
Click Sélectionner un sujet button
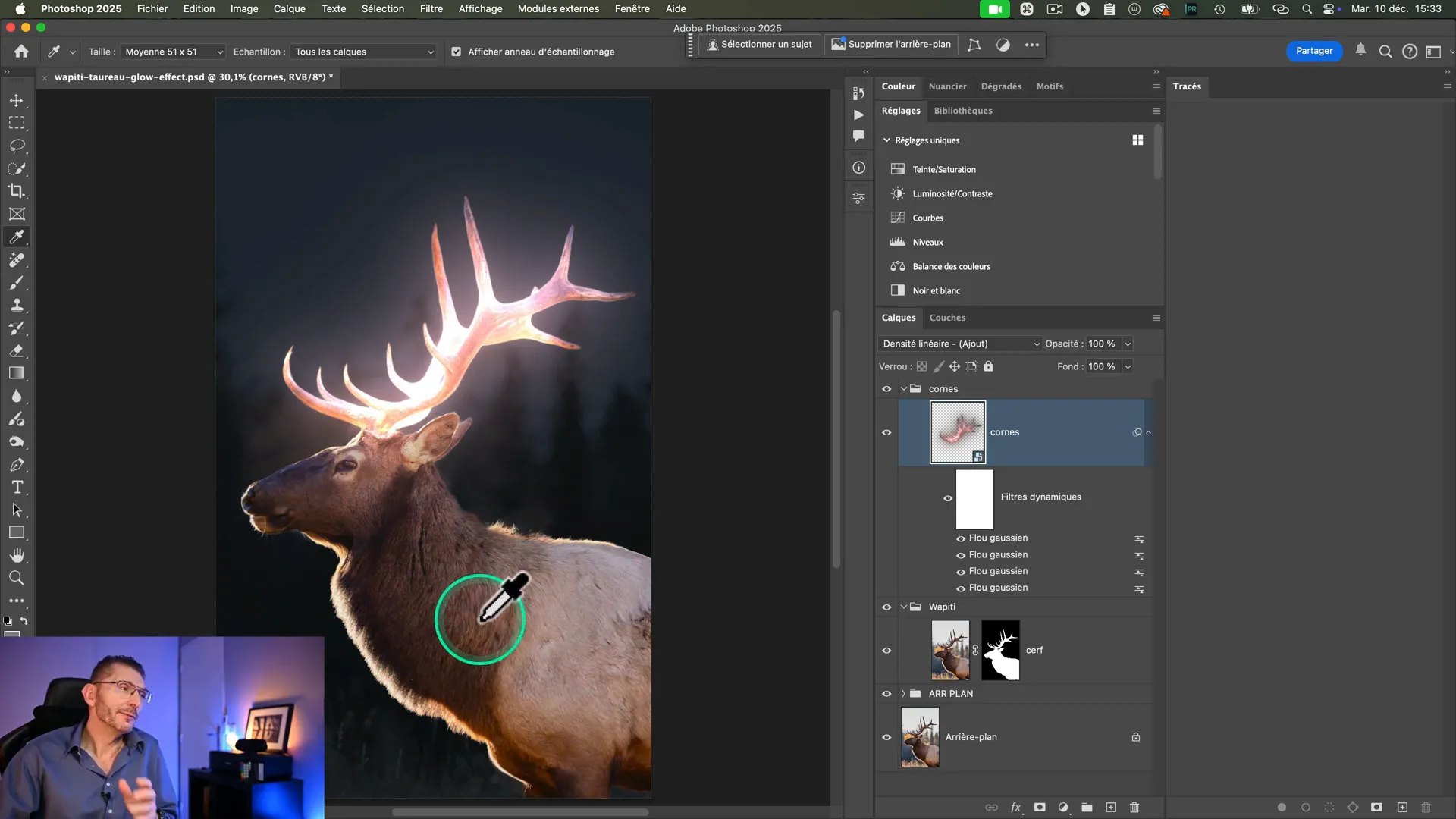tap(759, 45)
